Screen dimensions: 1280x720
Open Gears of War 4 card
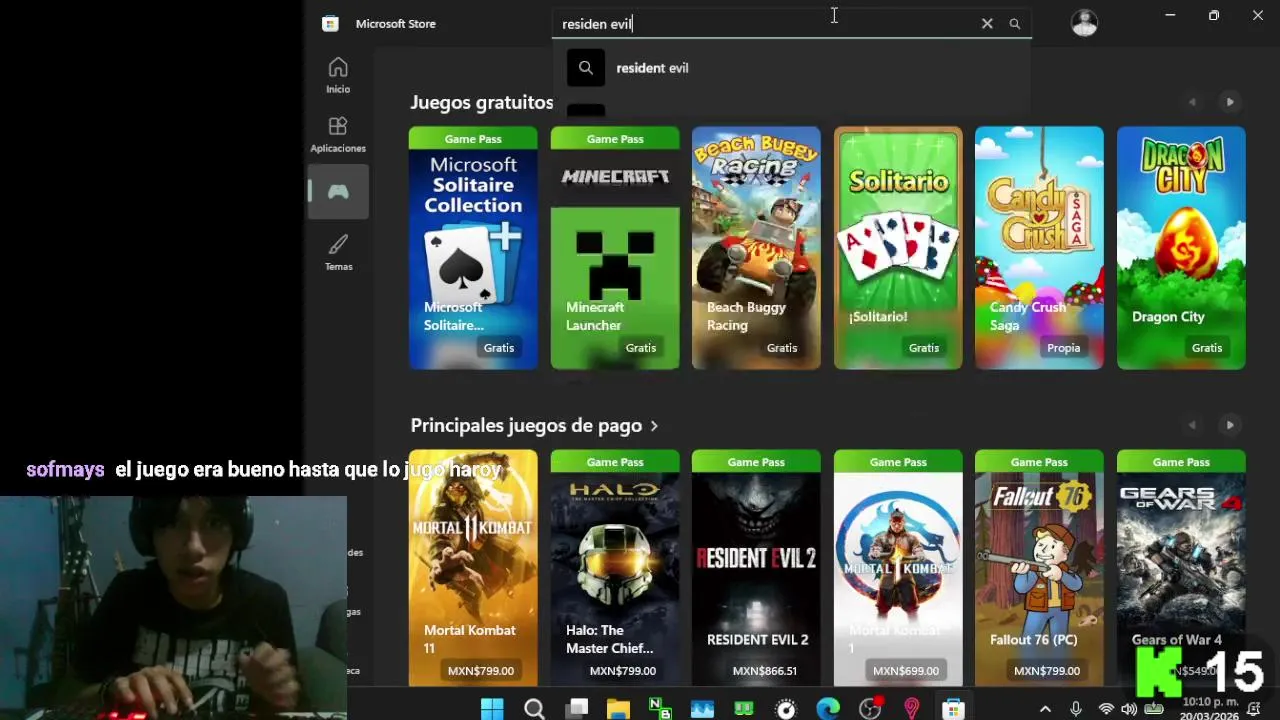[1181, 568]
